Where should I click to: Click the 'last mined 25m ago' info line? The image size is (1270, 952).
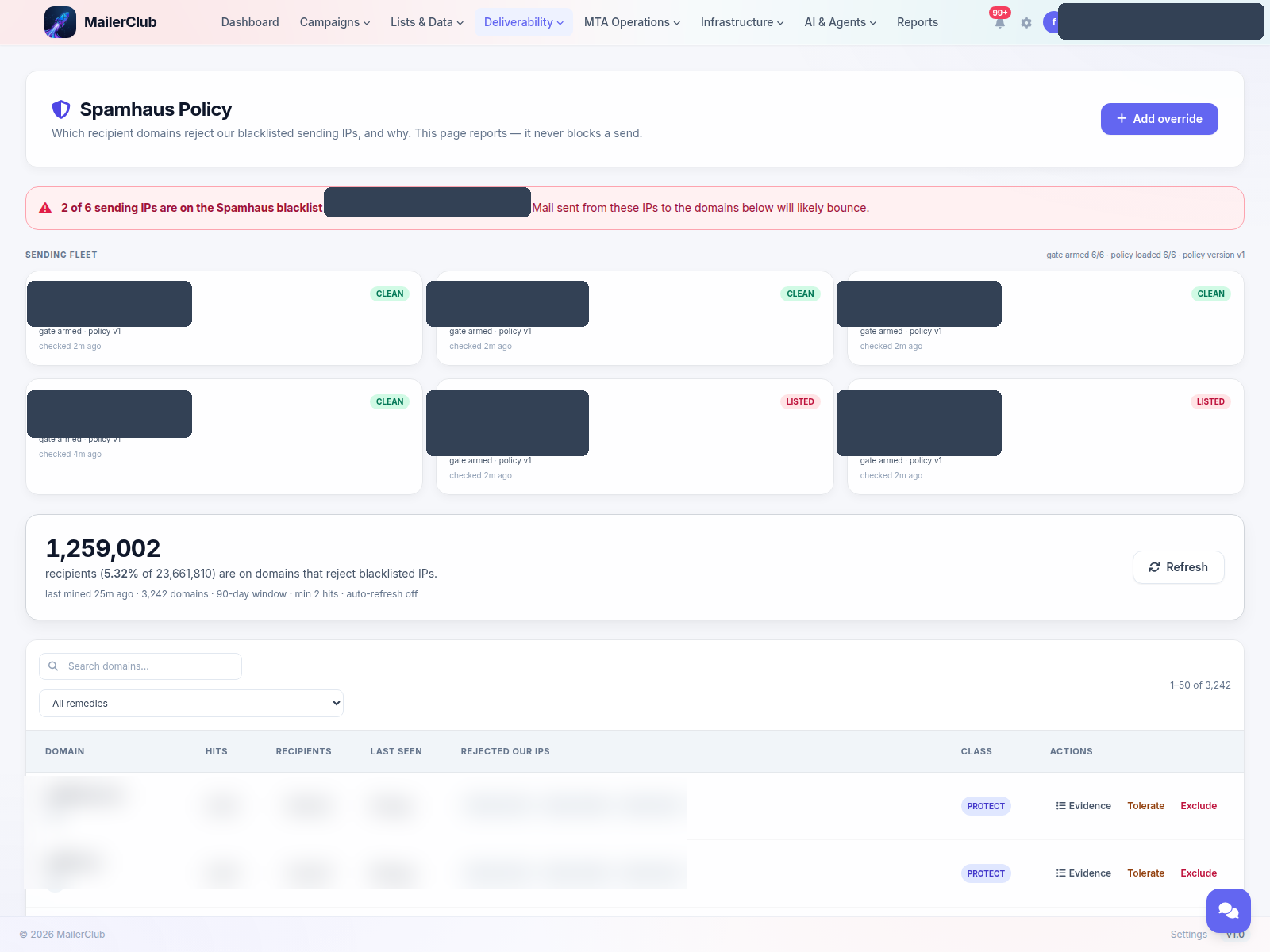pyautogui.click(x=231, y=594)
